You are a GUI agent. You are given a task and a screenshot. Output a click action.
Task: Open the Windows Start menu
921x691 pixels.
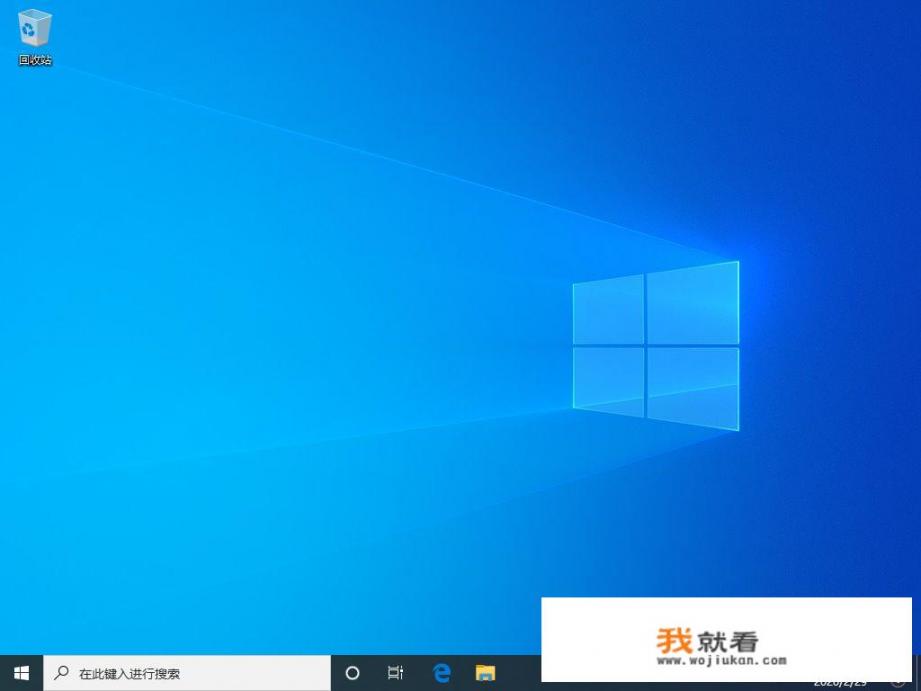(x=21, y=673)
